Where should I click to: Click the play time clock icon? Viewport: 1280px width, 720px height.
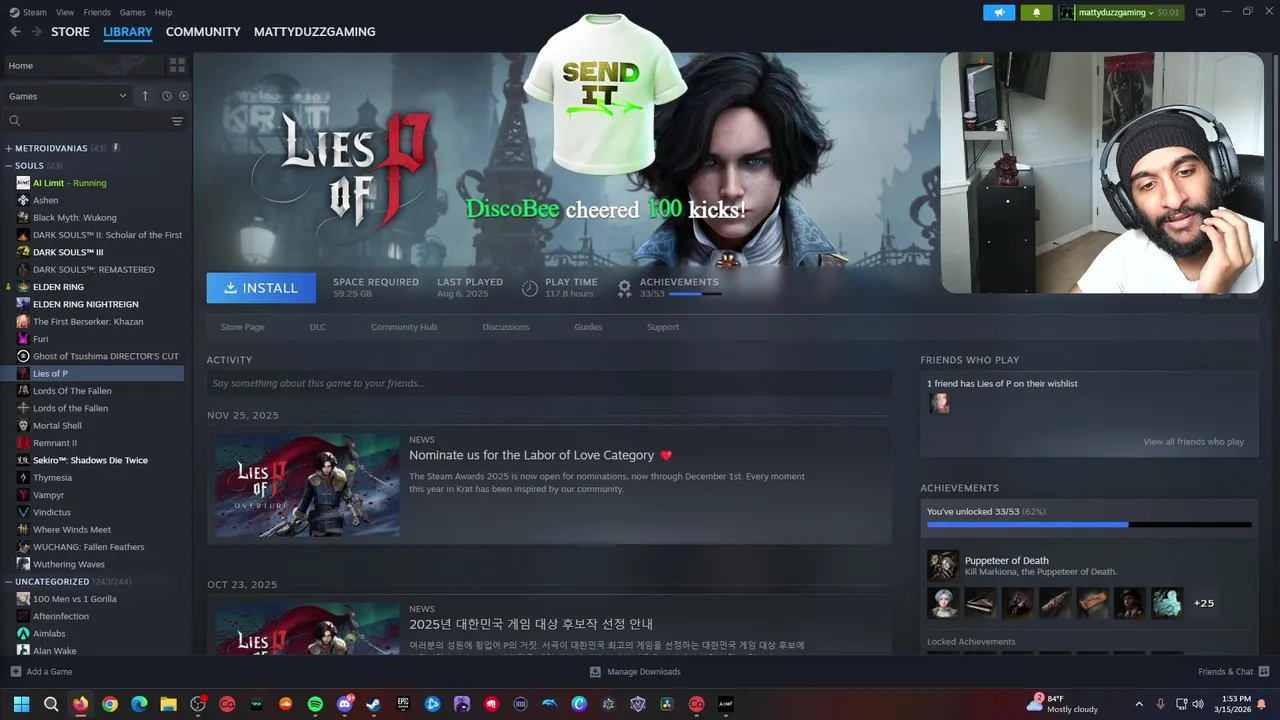coord(530,288)
